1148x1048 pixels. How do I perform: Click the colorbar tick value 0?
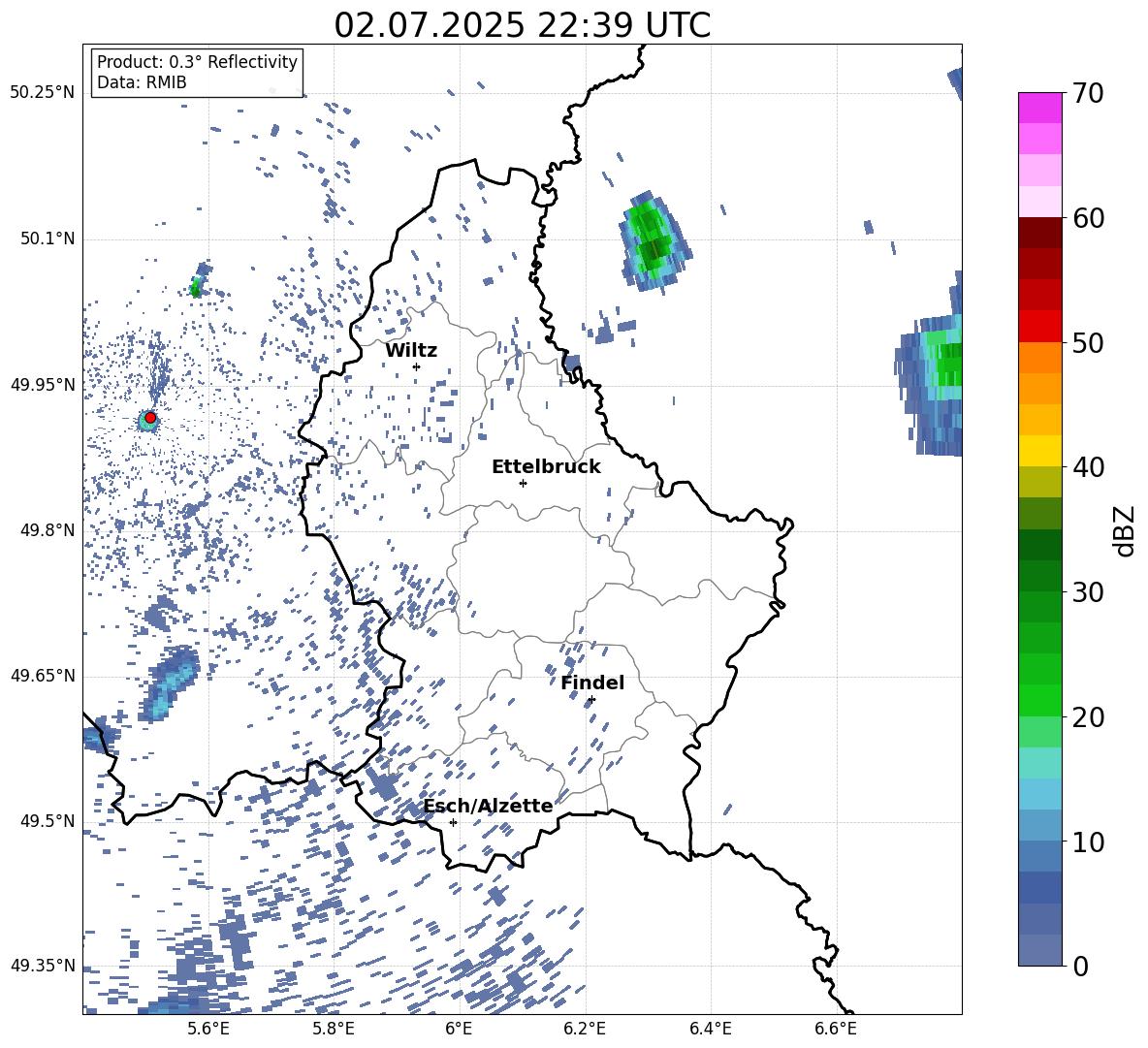coord(1080,966)
